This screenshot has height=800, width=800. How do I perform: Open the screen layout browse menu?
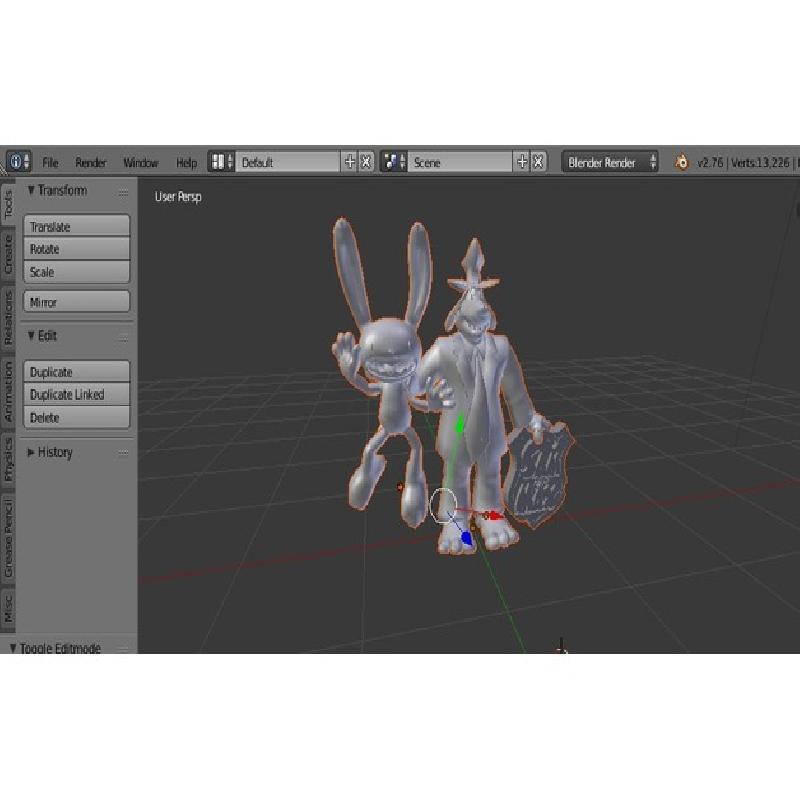[x=221, y=162]
